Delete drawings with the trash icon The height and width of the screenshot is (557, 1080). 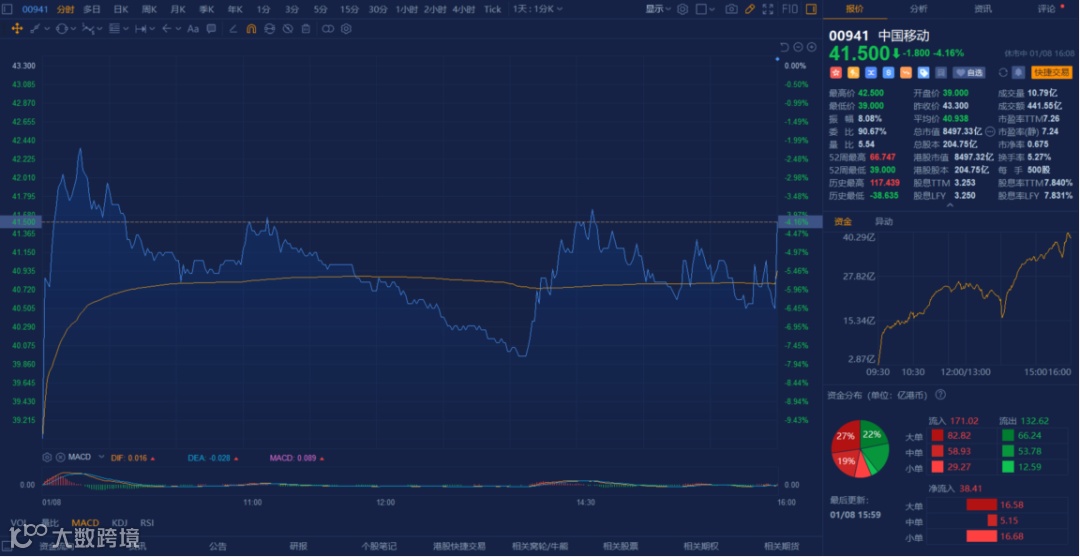coord(306,29)
